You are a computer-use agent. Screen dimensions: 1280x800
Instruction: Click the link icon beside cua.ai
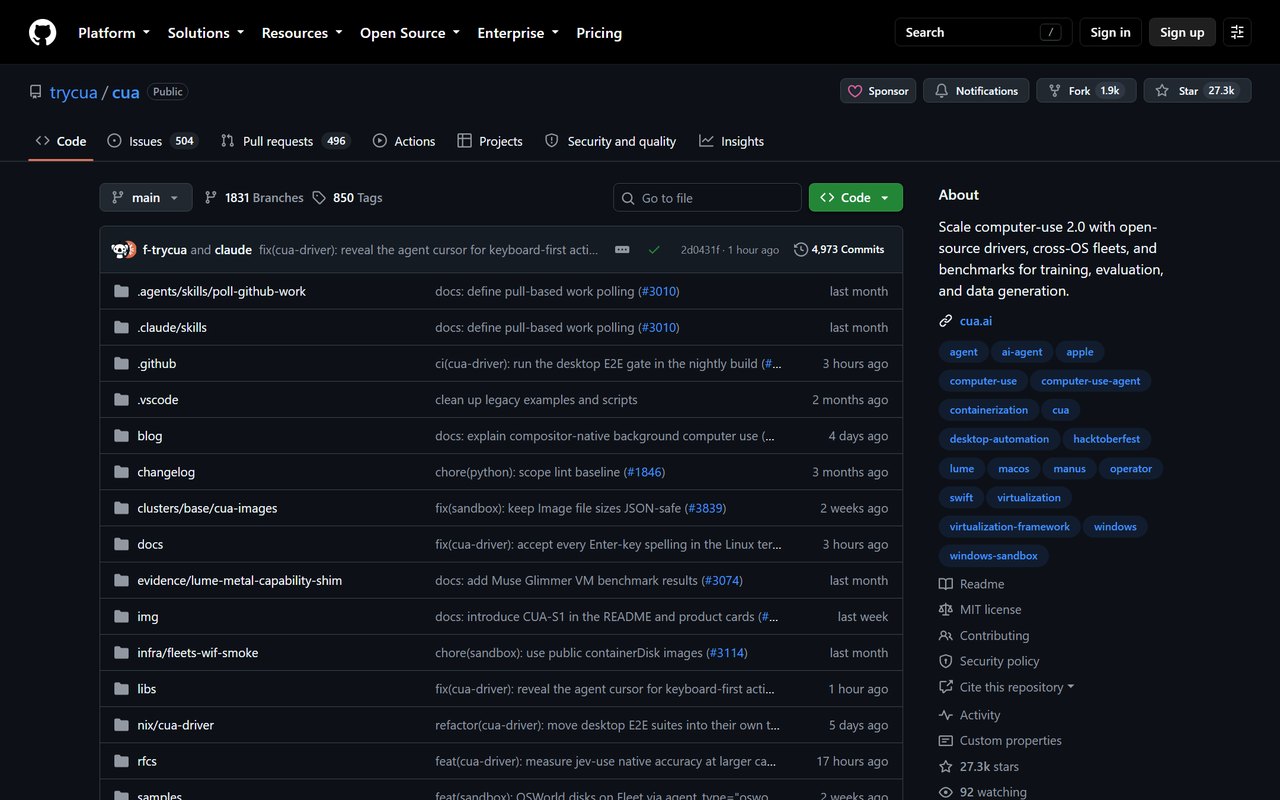946,321
